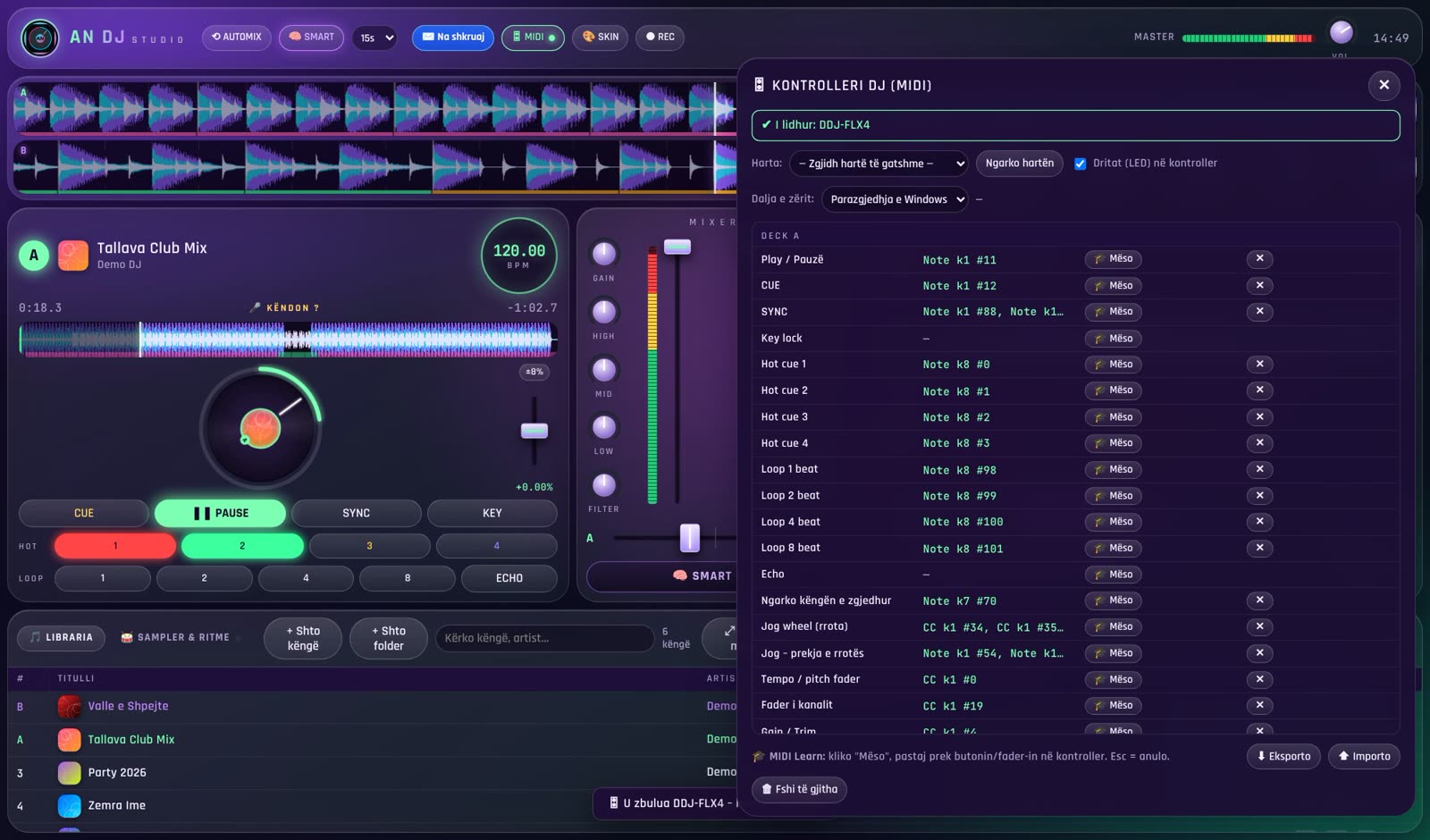Click the Tallava Club Mix cover art on deck A

click(73, 256)
